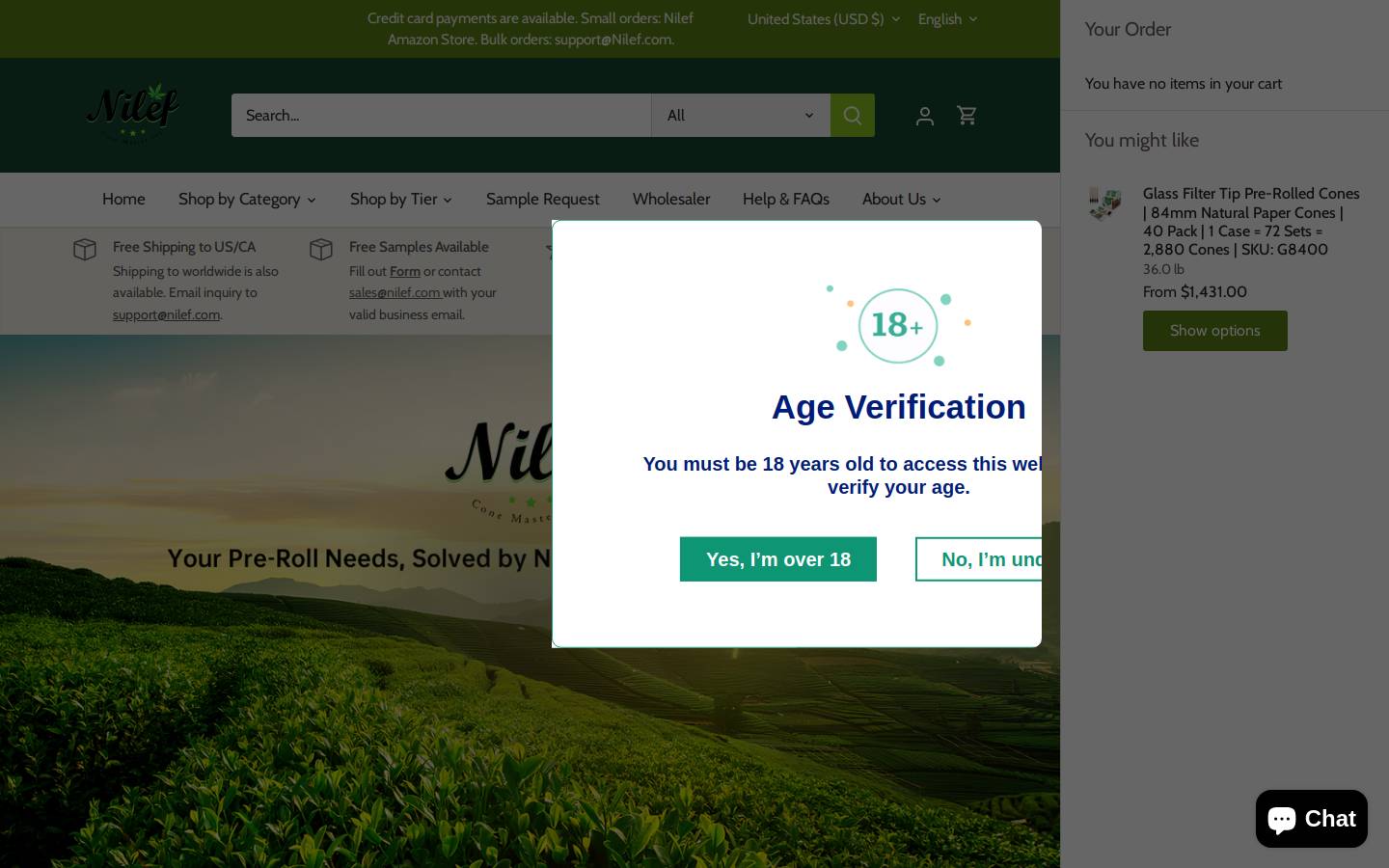The image size is (1389, 868).
Task: Click the Age Verification title
Action: (x=898, y=407)
